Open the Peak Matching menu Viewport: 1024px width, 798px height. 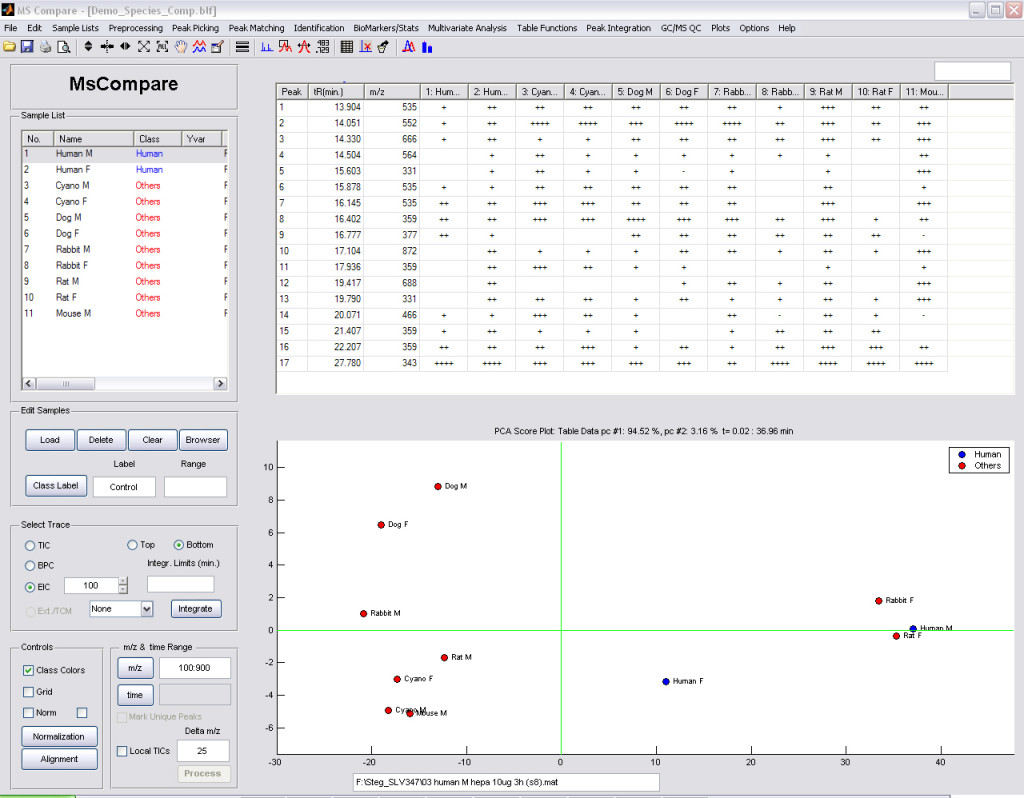[x=259, y=28]
